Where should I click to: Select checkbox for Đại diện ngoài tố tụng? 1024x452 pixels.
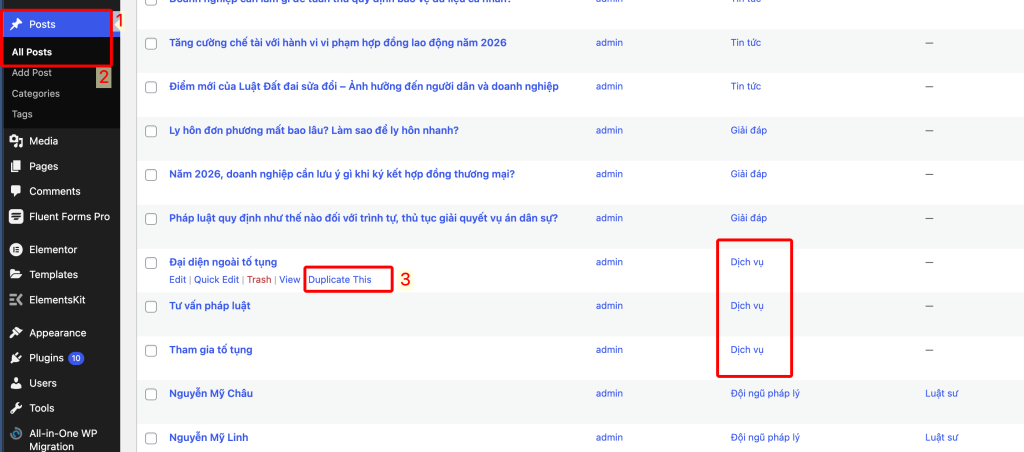(x=151, y=263)
